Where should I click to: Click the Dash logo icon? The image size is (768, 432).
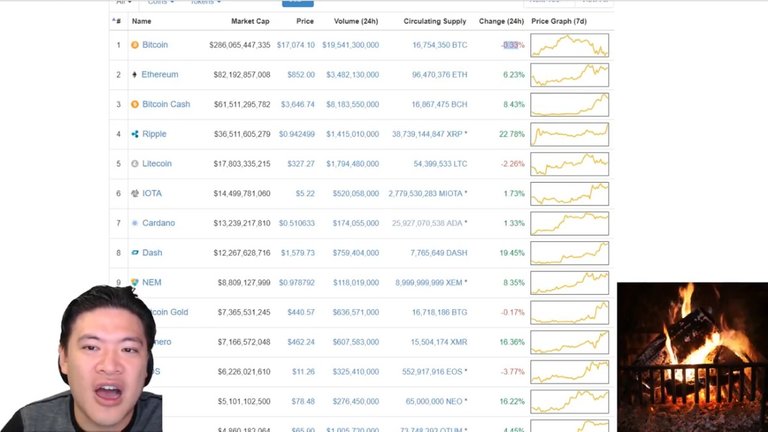(135, 253)
